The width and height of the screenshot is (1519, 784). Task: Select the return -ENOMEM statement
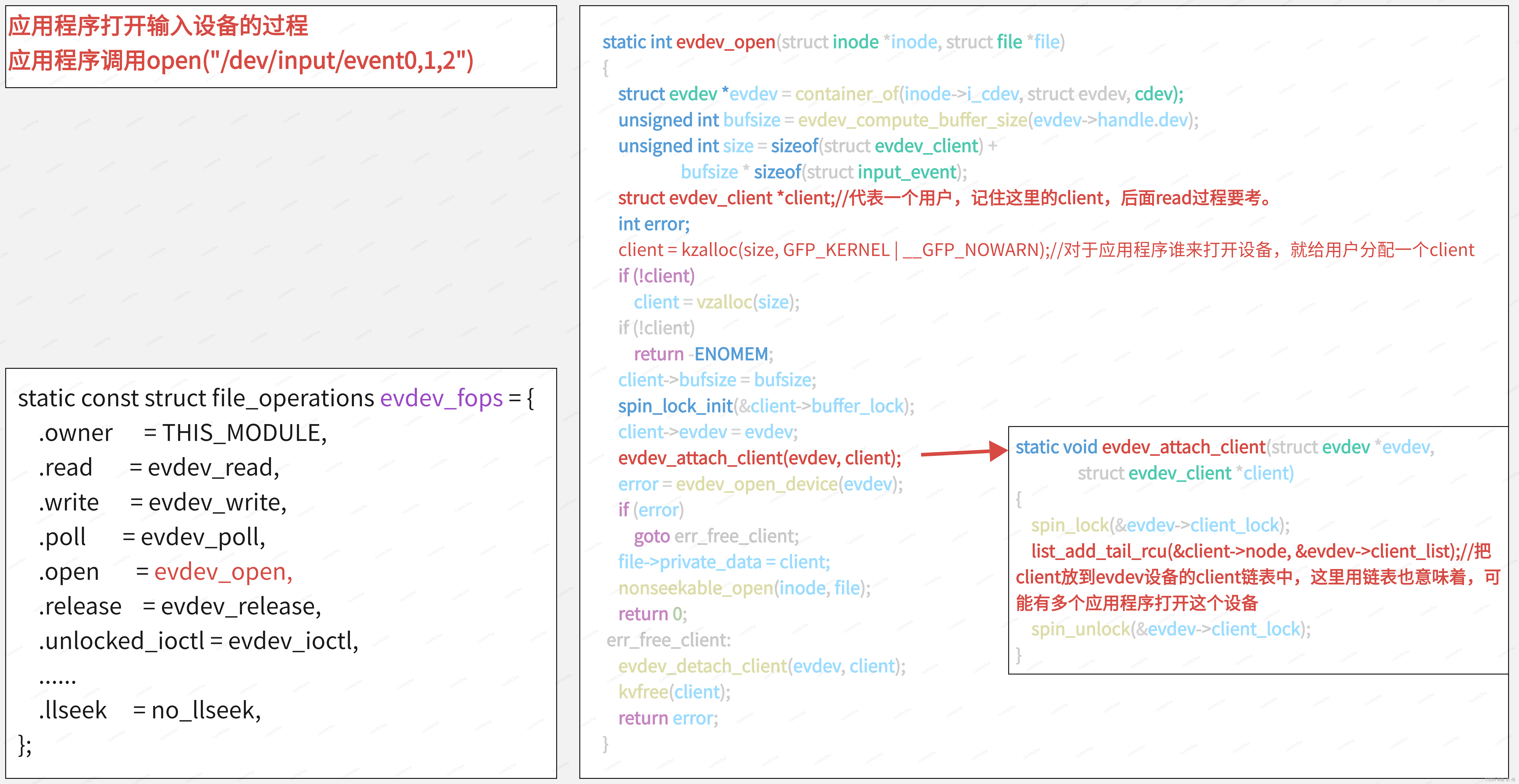702,354
